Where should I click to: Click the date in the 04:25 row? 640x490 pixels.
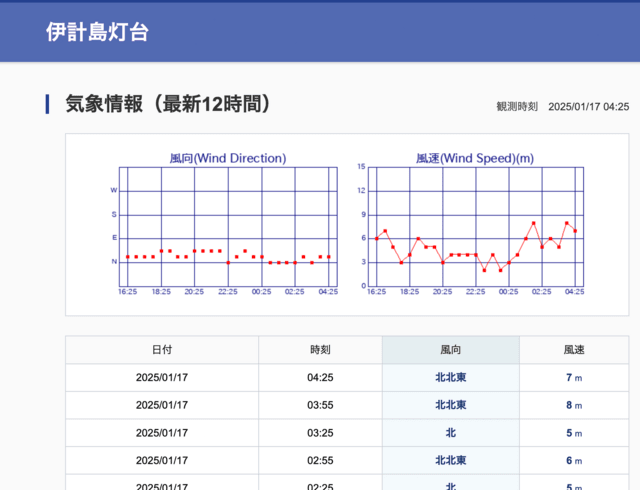pos(162,377)
